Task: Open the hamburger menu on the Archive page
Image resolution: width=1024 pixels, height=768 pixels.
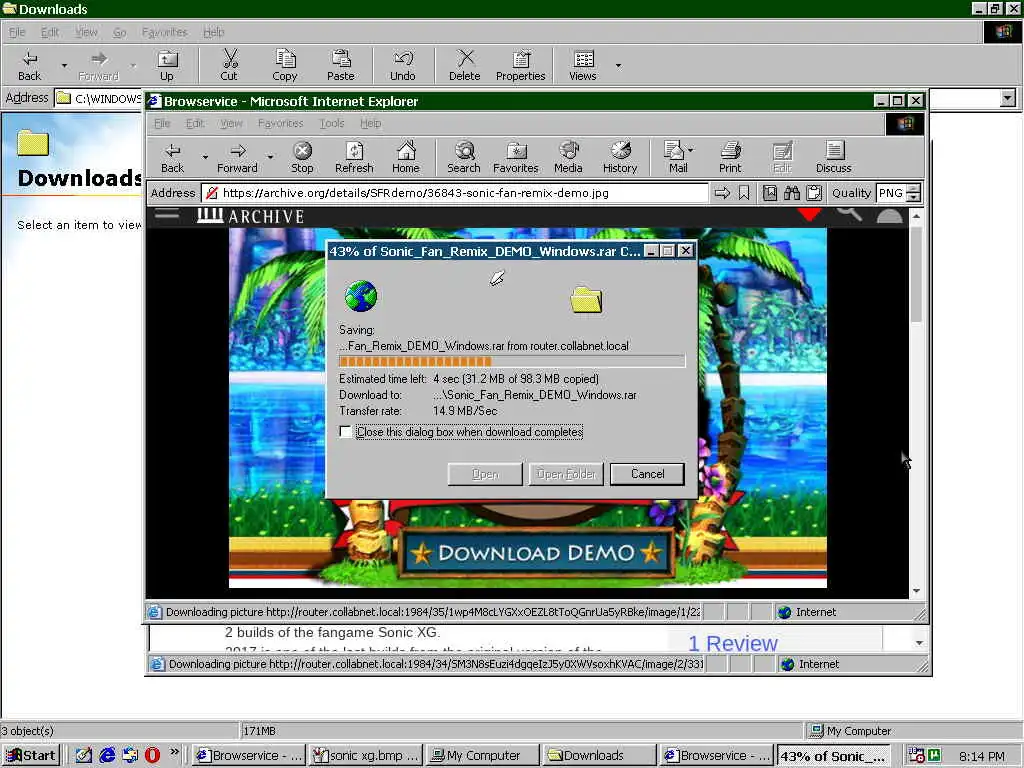Action: 167,214
